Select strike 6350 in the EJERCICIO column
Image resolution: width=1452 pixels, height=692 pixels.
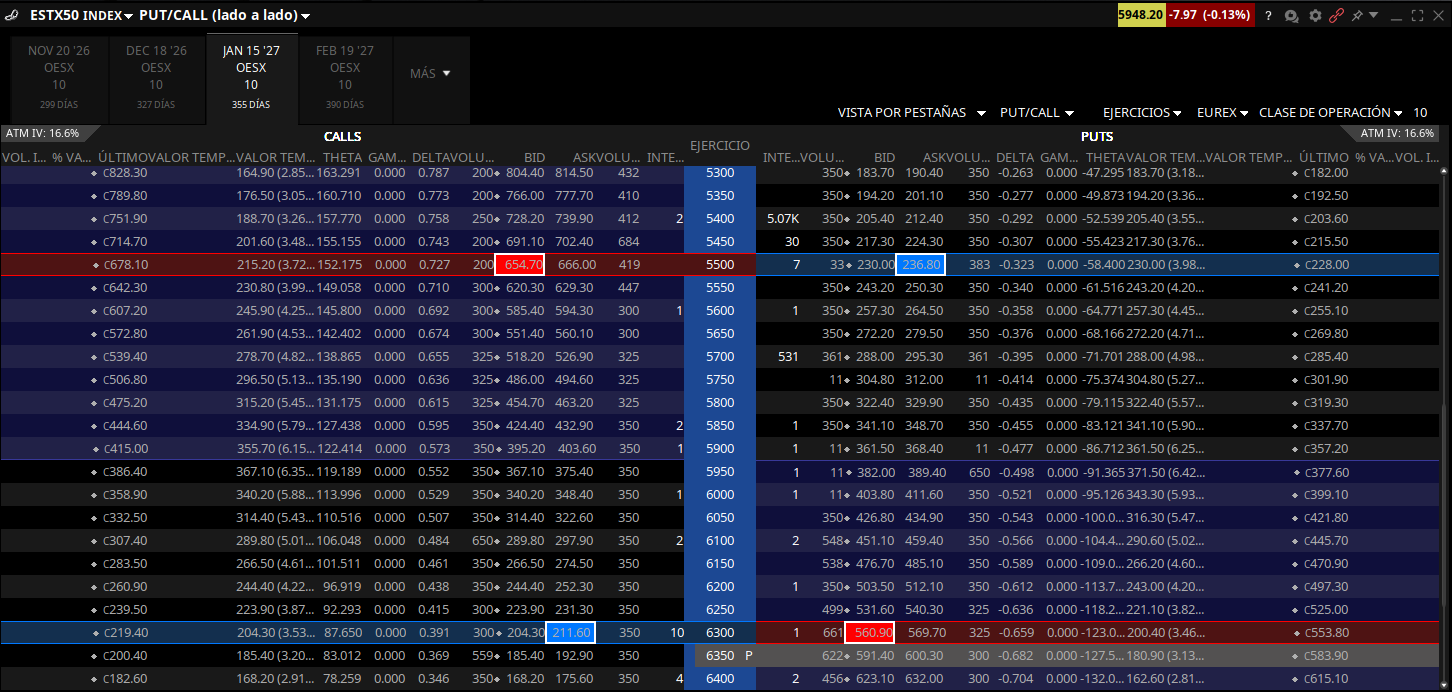(x=720, y=656)
